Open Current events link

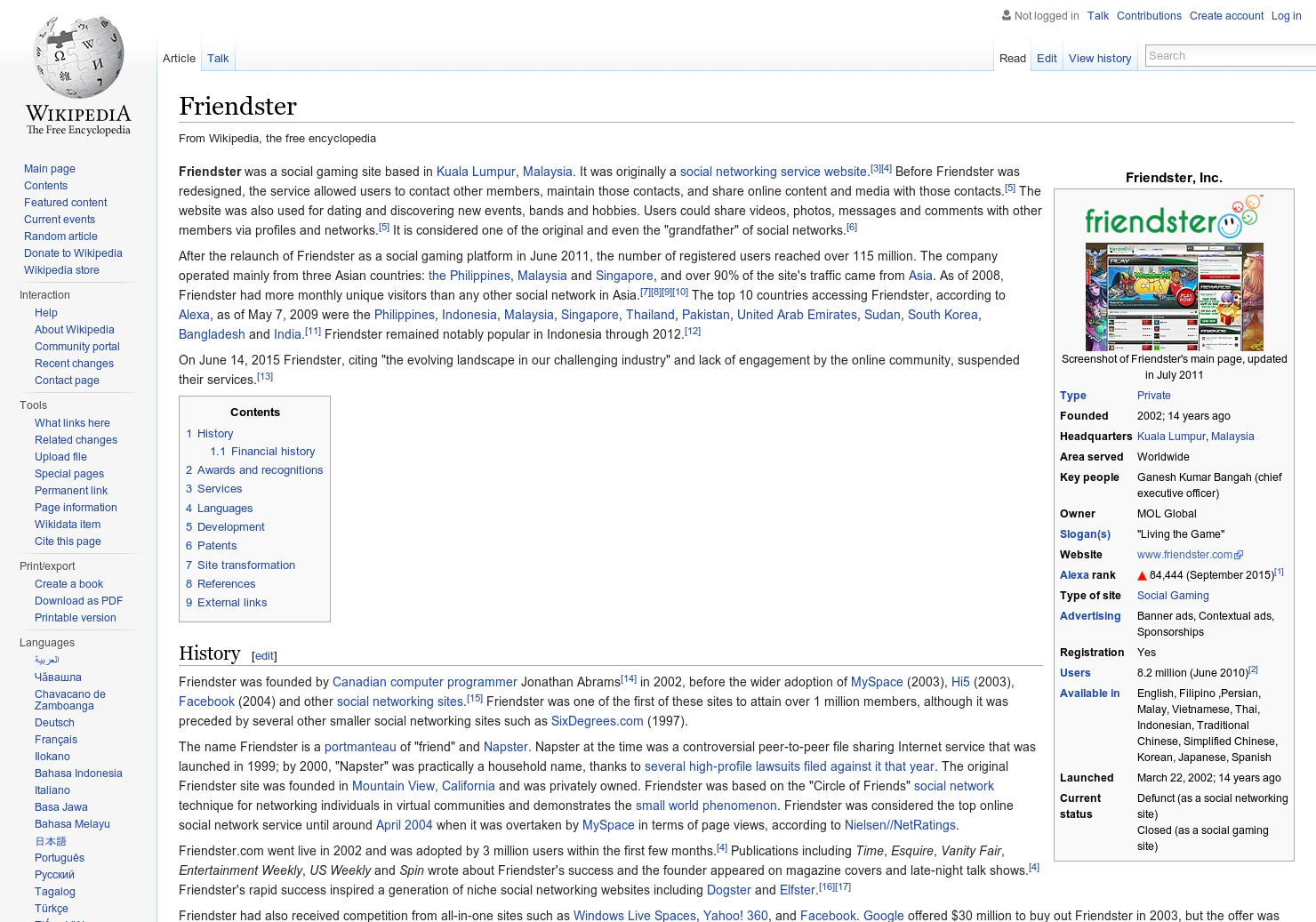[60, 220]
